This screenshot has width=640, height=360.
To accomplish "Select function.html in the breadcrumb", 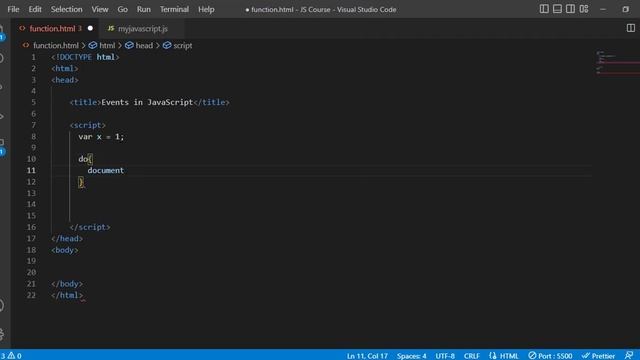I will pos(56,45).
